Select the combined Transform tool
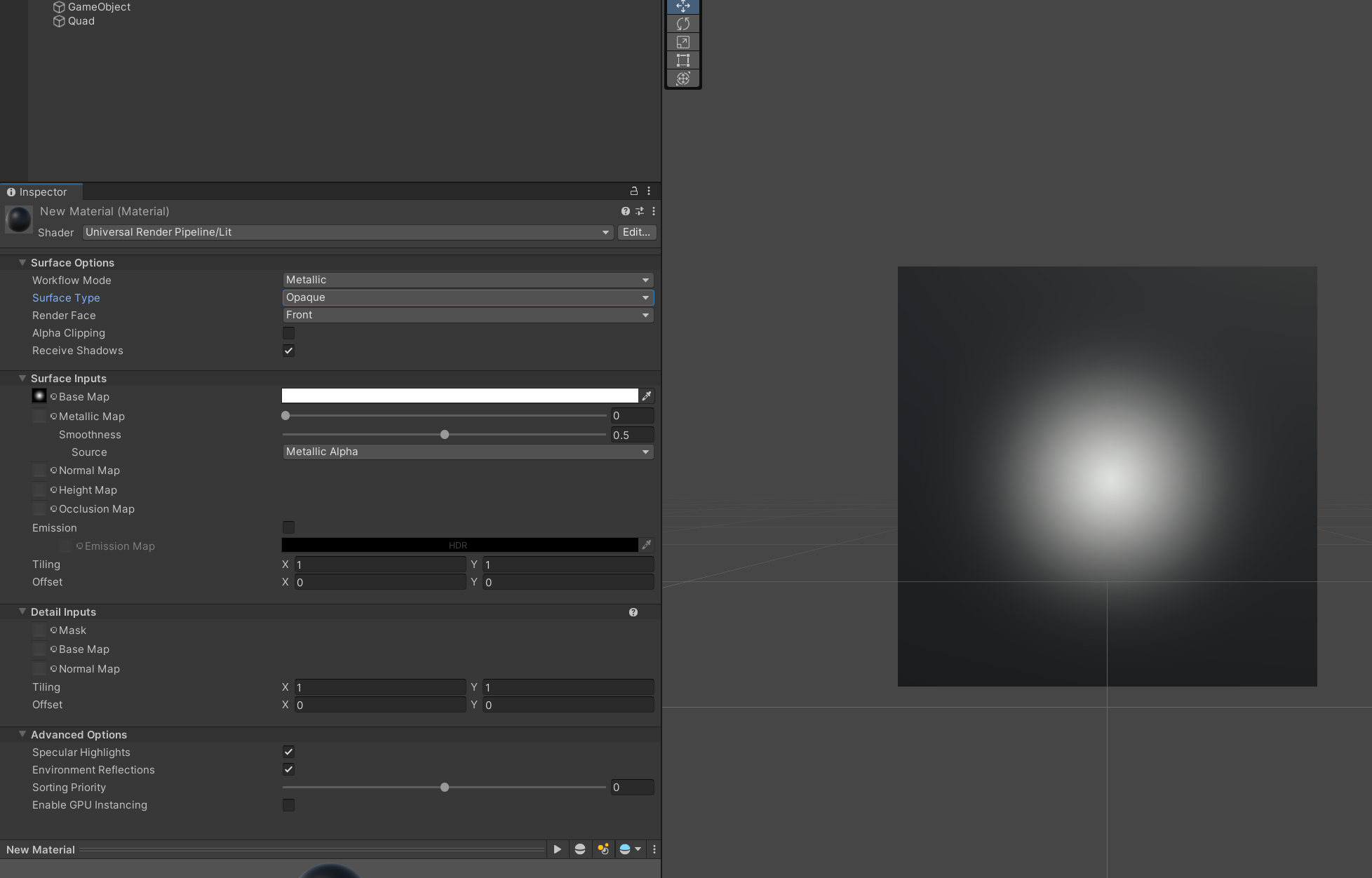Image resolution: width=1372 pixels, height=878 pixels. pos(682,79)
